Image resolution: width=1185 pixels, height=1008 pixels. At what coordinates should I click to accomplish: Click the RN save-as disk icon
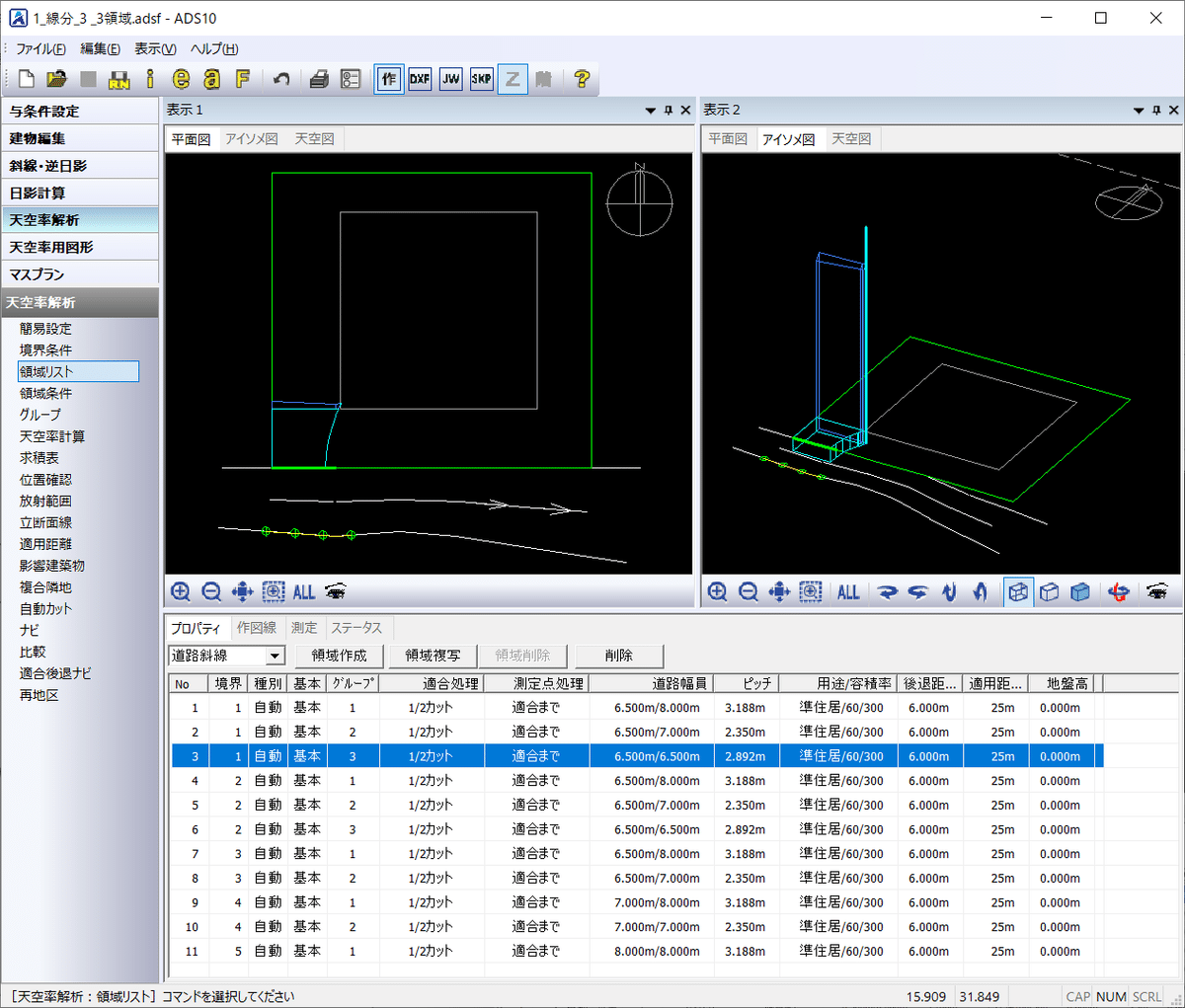119,79
